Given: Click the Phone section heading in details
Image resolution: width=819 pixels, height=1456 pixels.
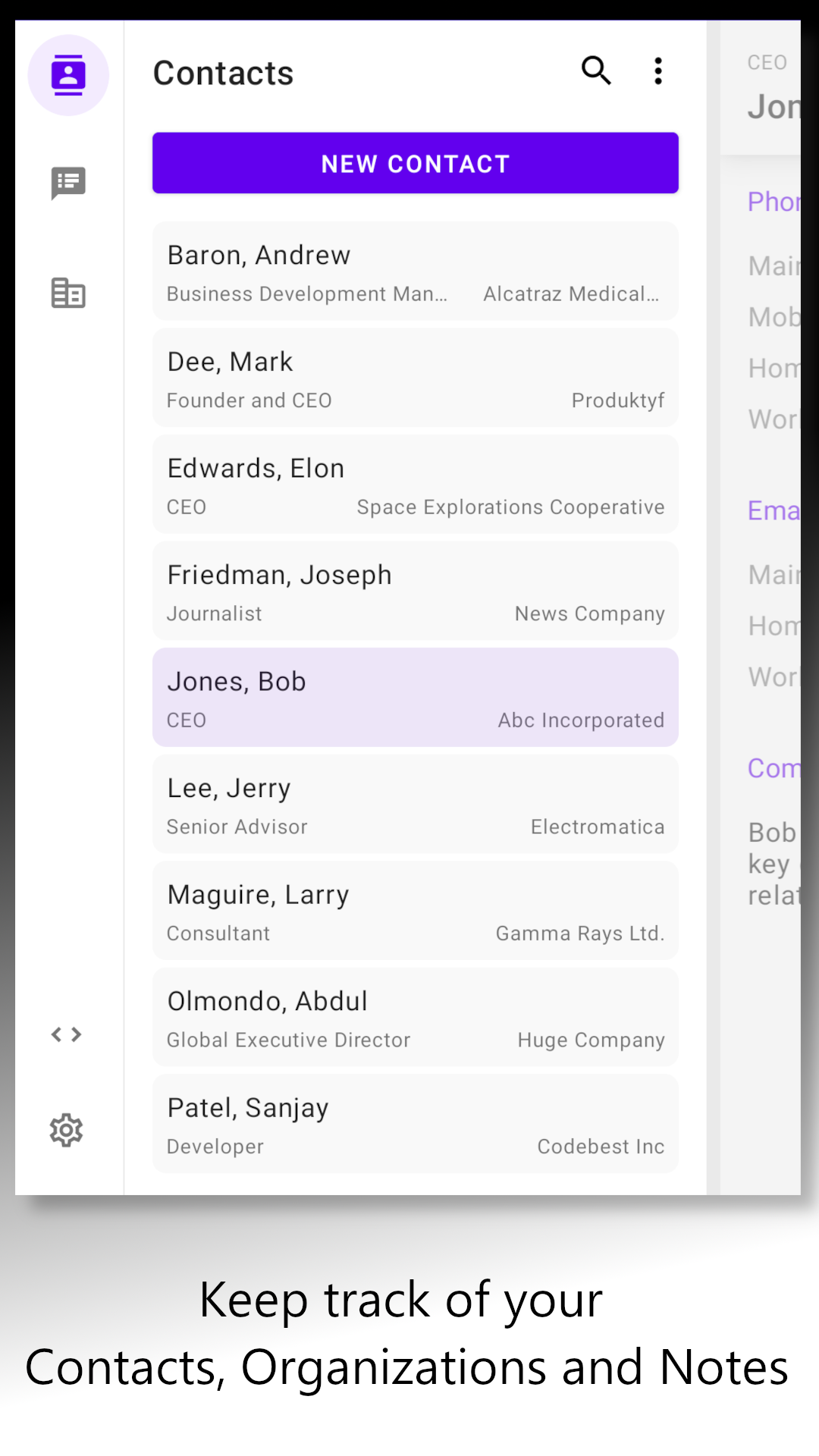Looking at the screenshot, I should click(773, 202).
